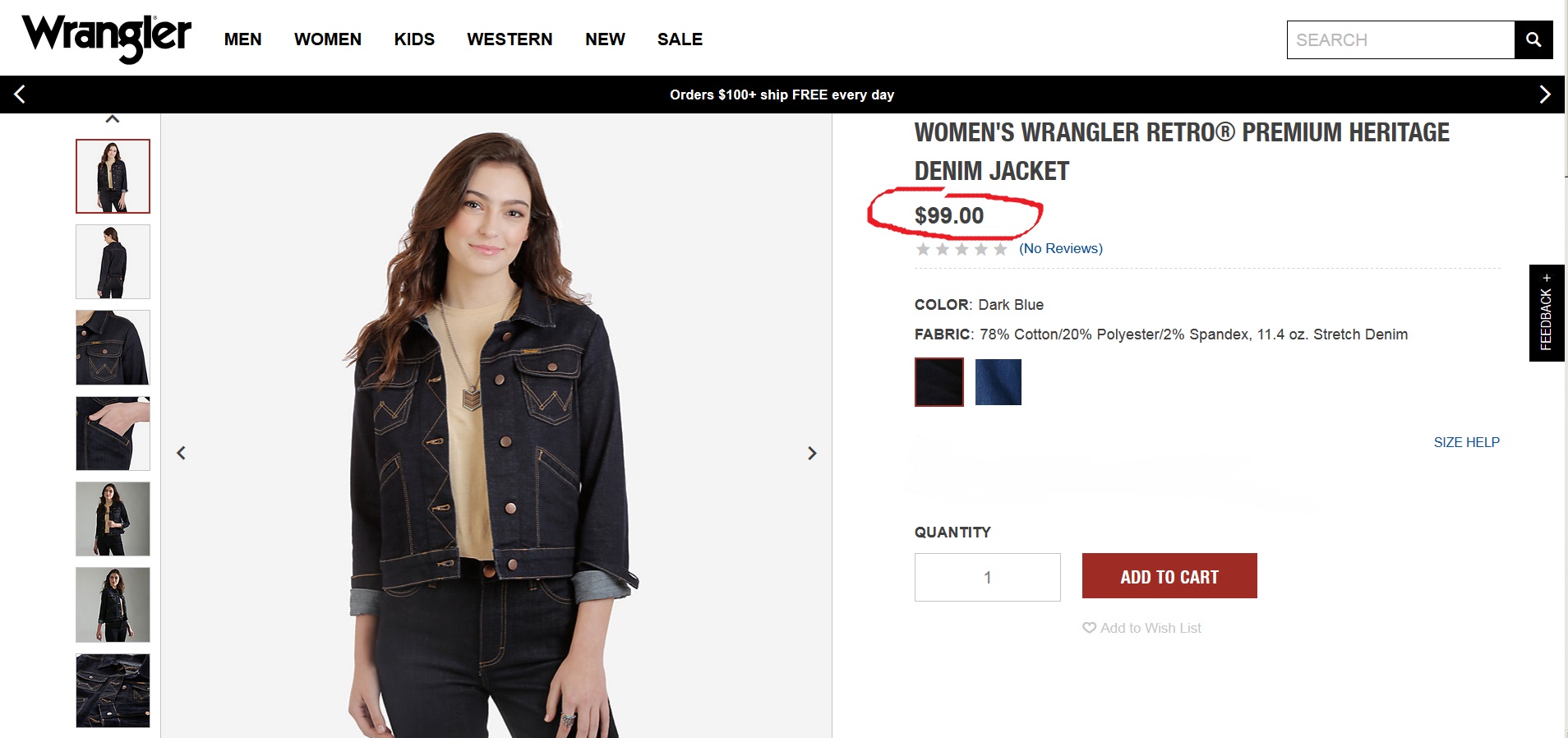Select the medium blue color swatch
The width and height of the screenshot is (1568, 738).
[998, 382]
